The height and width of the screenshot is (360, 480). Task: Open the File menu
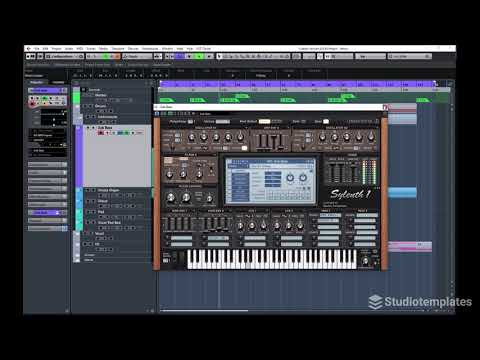(x=37, y=49)
